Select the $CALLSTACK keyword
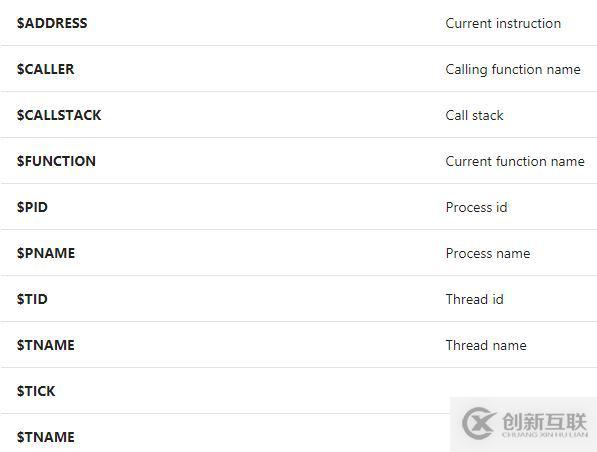Screen dimensions: 597x452 click(59, 115)
